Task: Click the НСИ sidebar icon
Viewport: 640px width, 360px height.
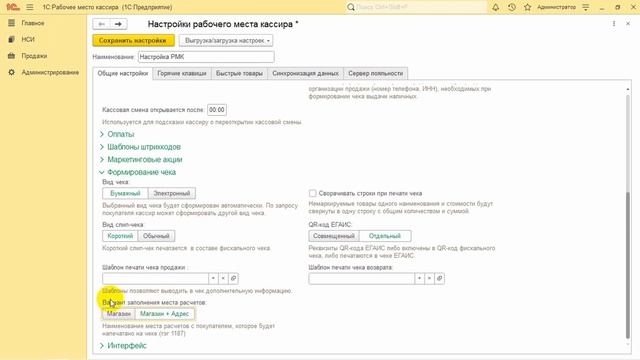Action: click(x=11, y=40)
